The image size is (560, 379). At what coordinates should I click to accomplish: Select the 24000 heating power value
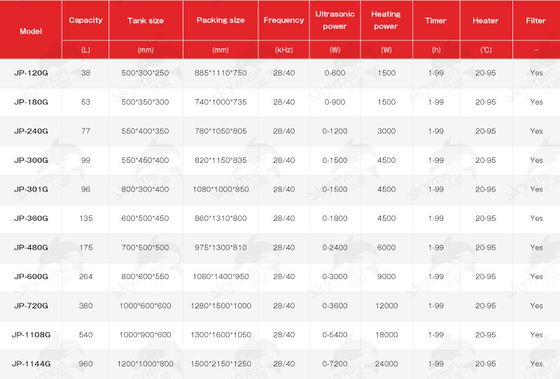pyautogui.click(x=386, y=364)
